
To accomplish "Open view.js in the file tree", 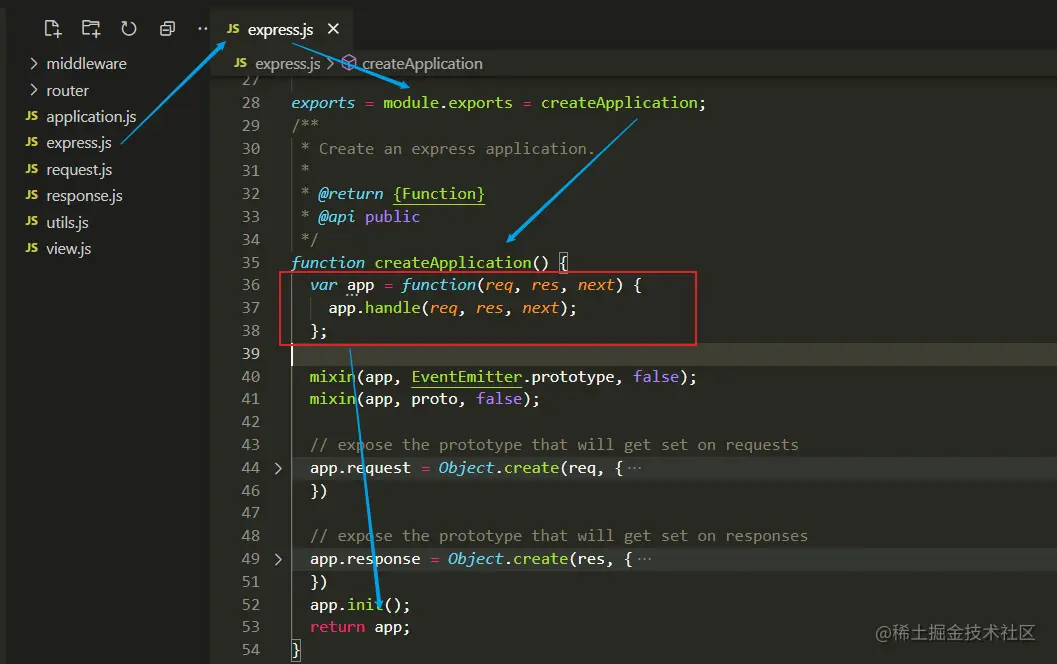I will [69, 249].
